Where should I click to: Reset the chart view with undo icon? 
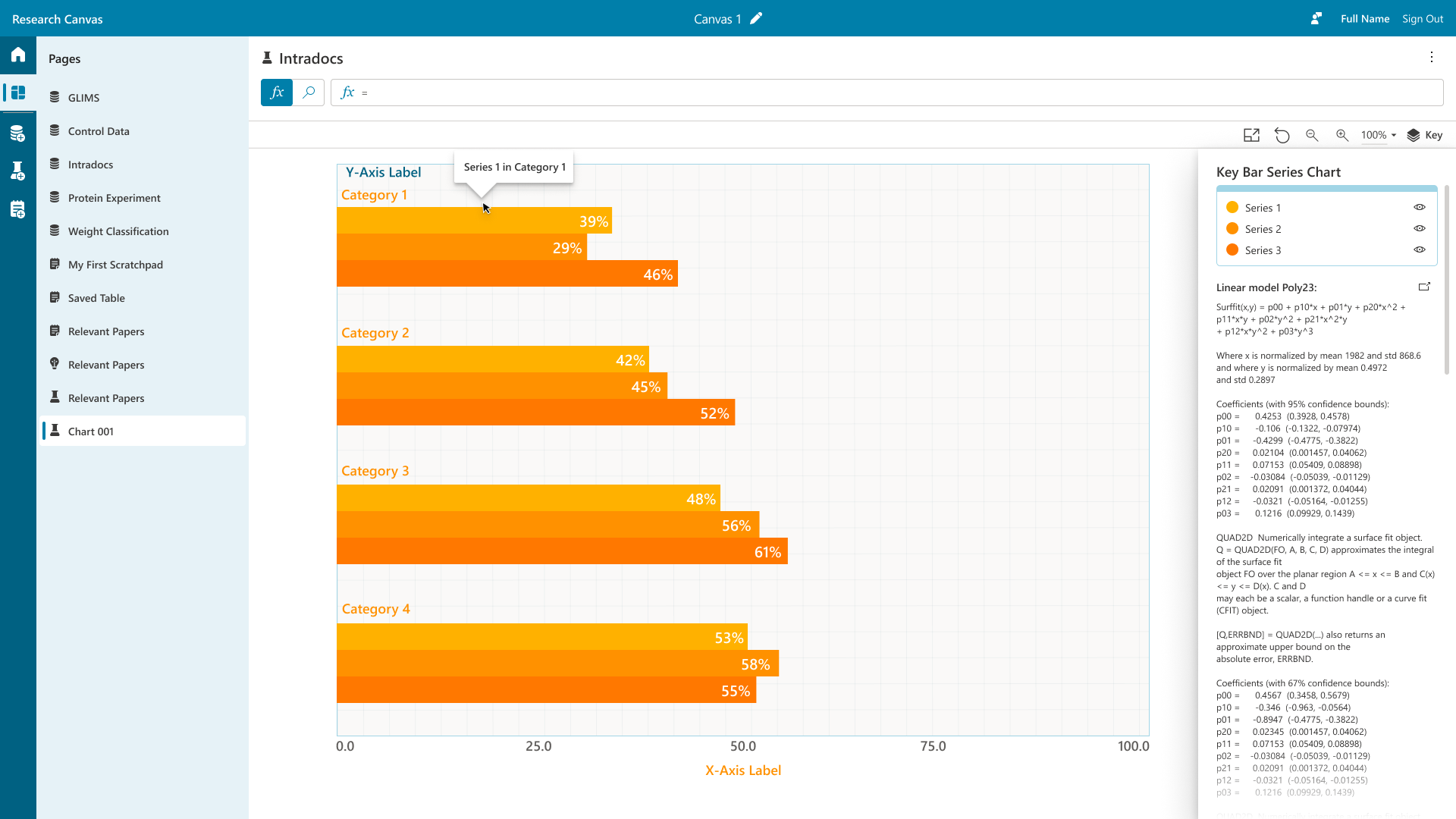pos(1282,135)
